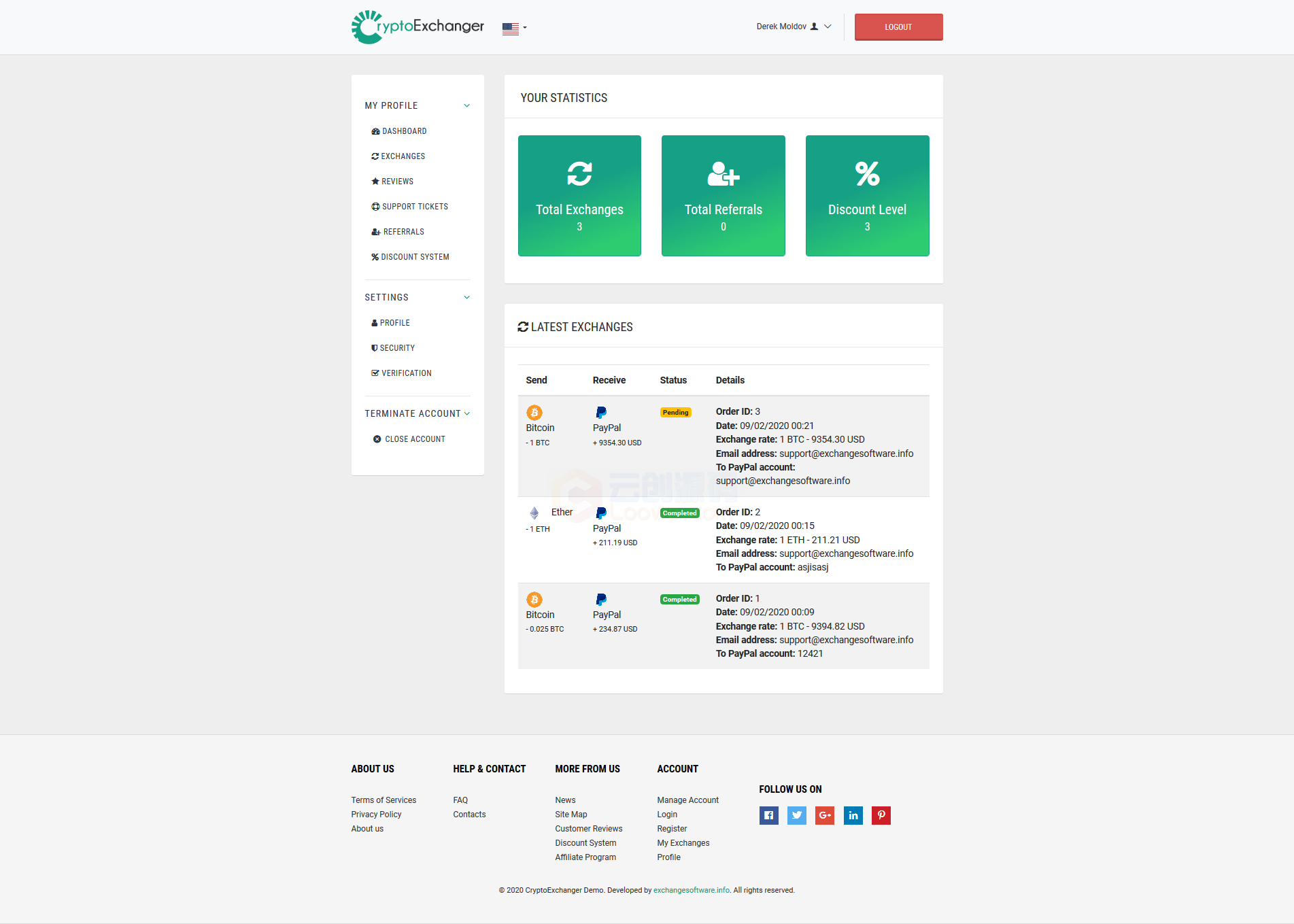This screenshot has height=924, width=1294.
Task: Open REVIEWS in the sidebar
Action: pos(392,182)
